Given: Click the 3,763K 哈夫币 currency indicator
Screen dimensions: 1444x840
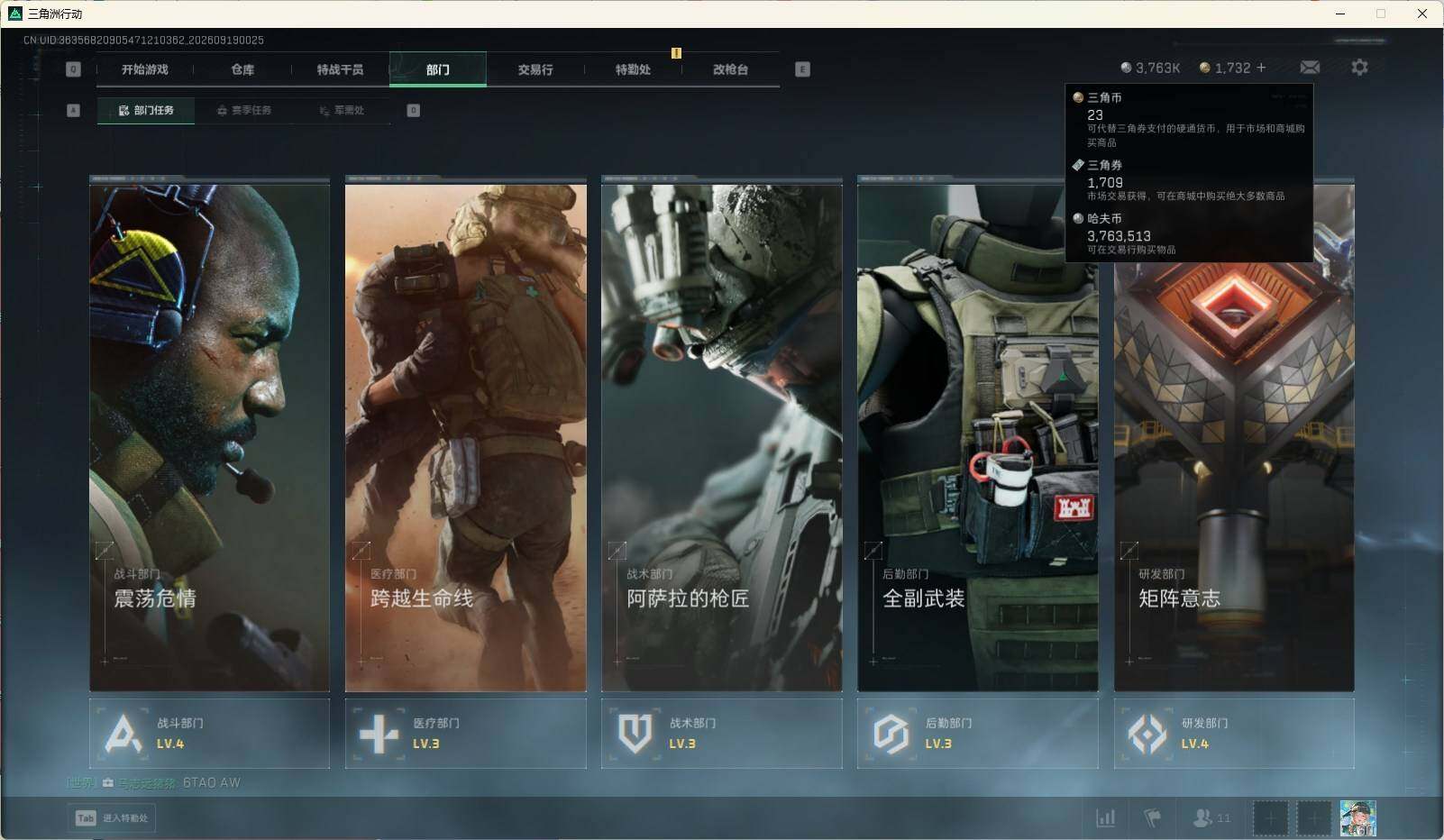Looking at the screenshot, I should point(1150,68).
